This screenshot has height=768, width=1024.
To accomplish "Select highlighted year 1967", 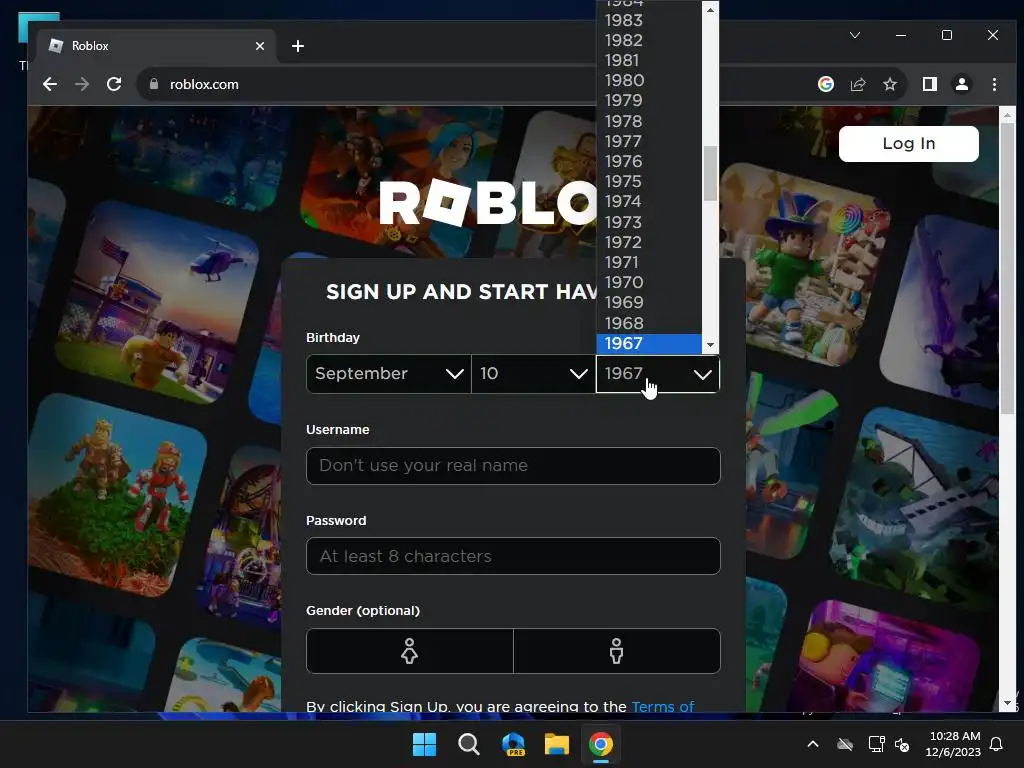I will coord(648,344).
